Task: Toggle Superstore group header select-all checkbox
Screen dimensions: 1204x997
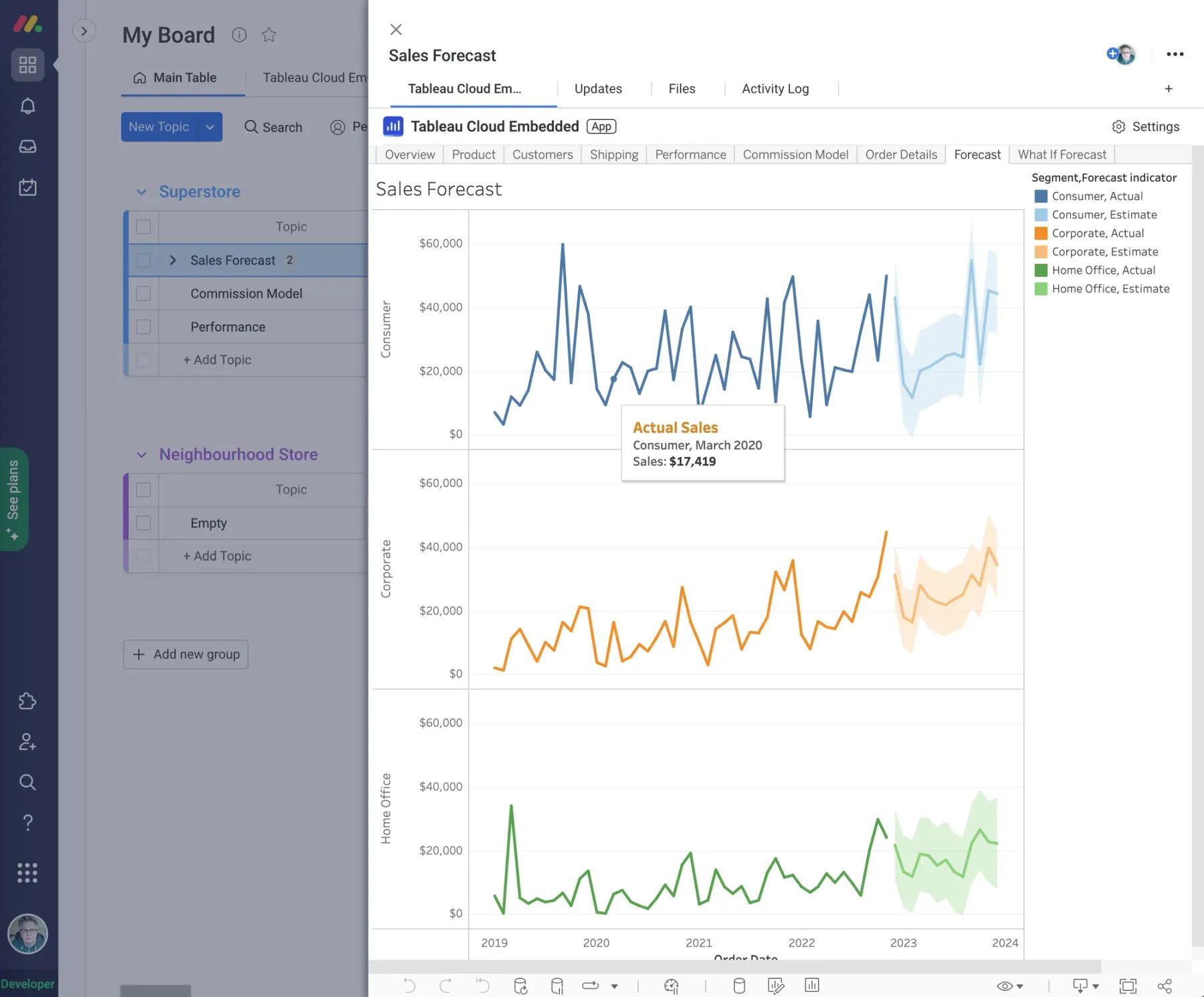Action: point(143,227)
